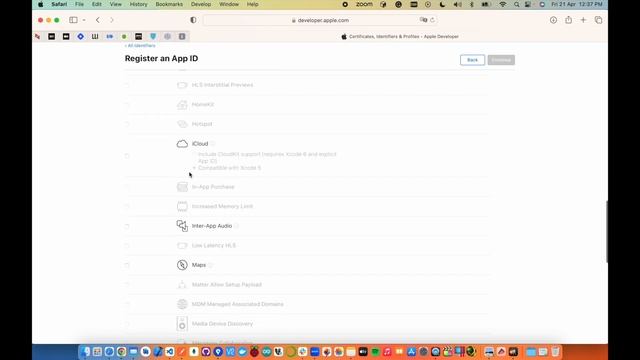Viewport: 640px width, 360px height.
Task: Click the Continue button
Action: tap(501, 60)
